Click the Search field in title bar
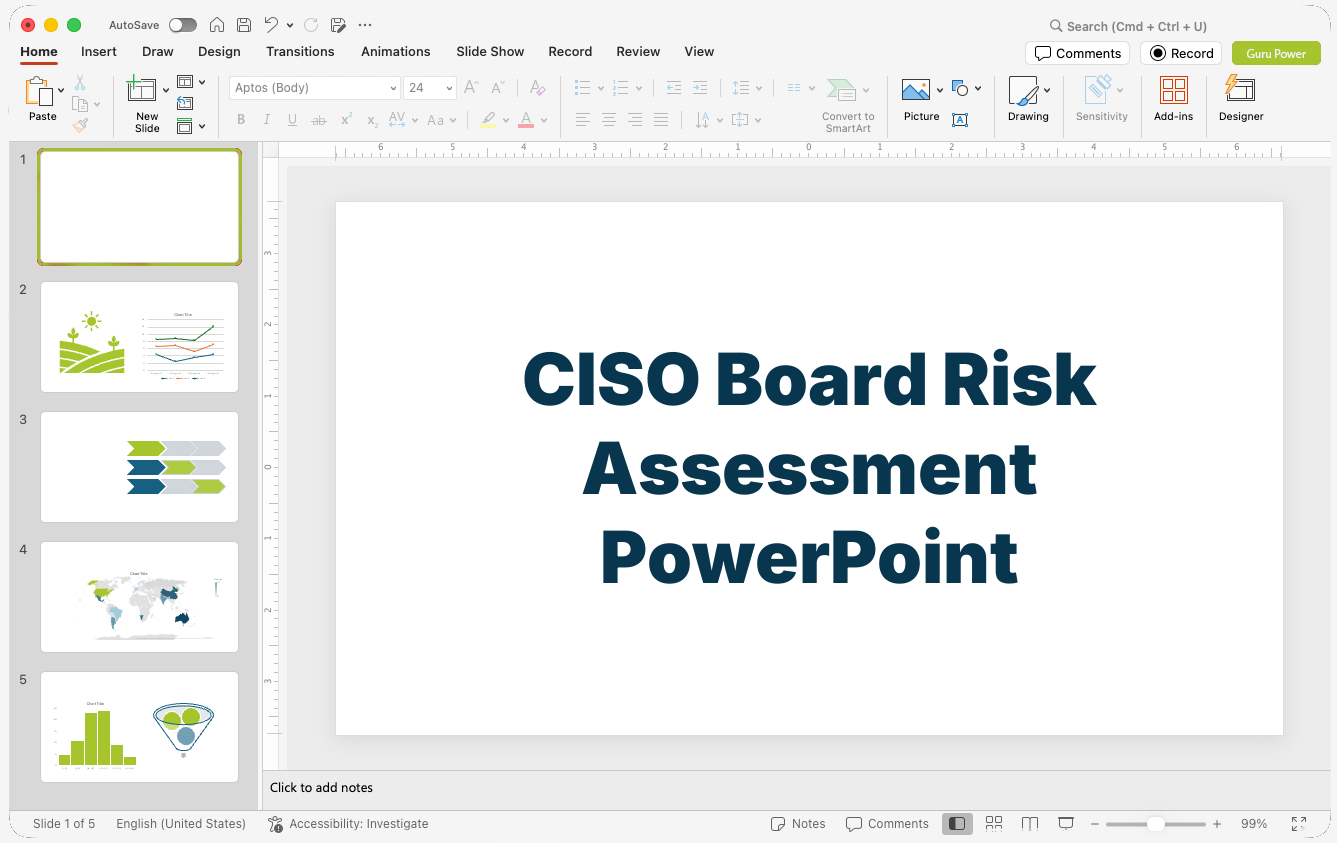1337x843 pixels. pyautogui.click(x=1131, y=26)
